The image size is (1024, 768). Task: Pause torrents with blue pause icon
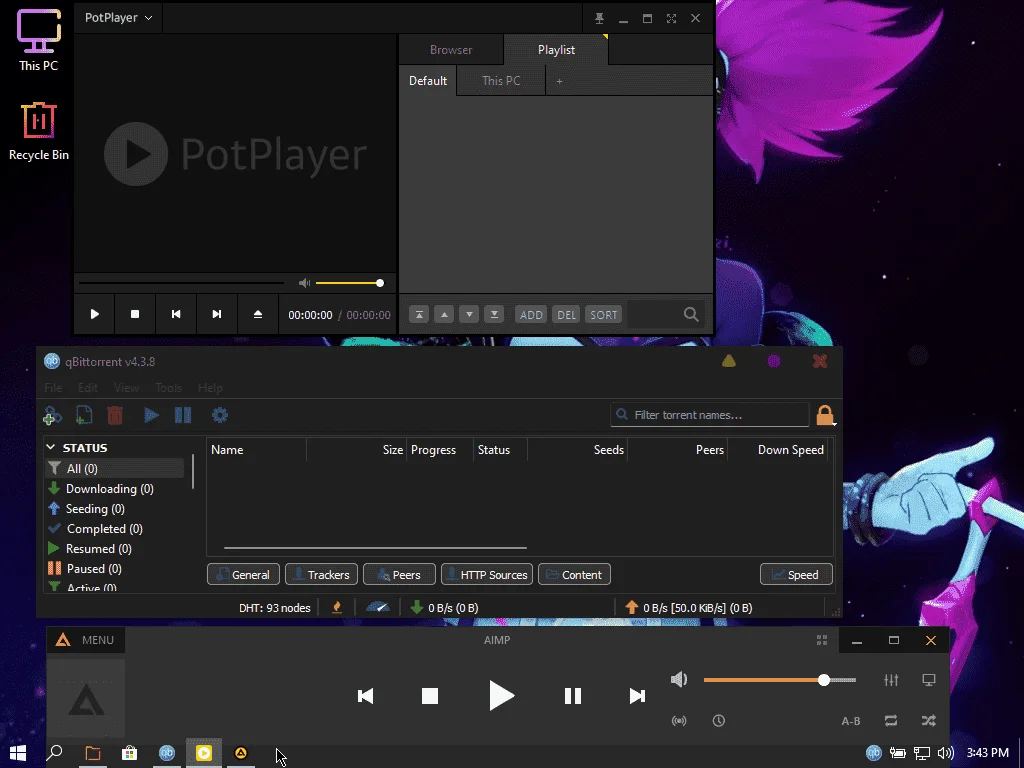(x=183, y=415)
